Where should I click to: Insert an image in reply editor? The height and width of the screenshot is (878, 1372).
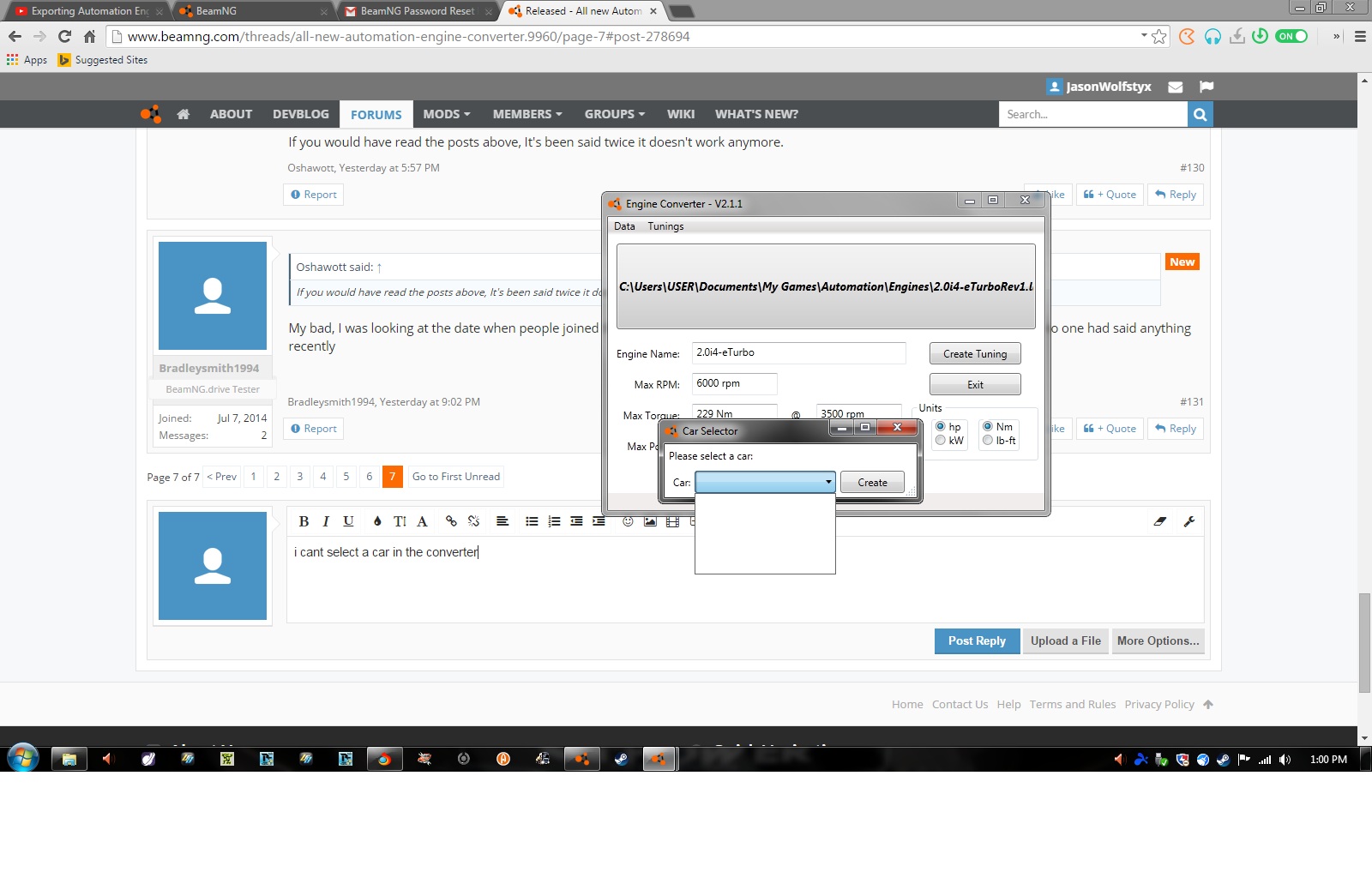tap(650, 521)
